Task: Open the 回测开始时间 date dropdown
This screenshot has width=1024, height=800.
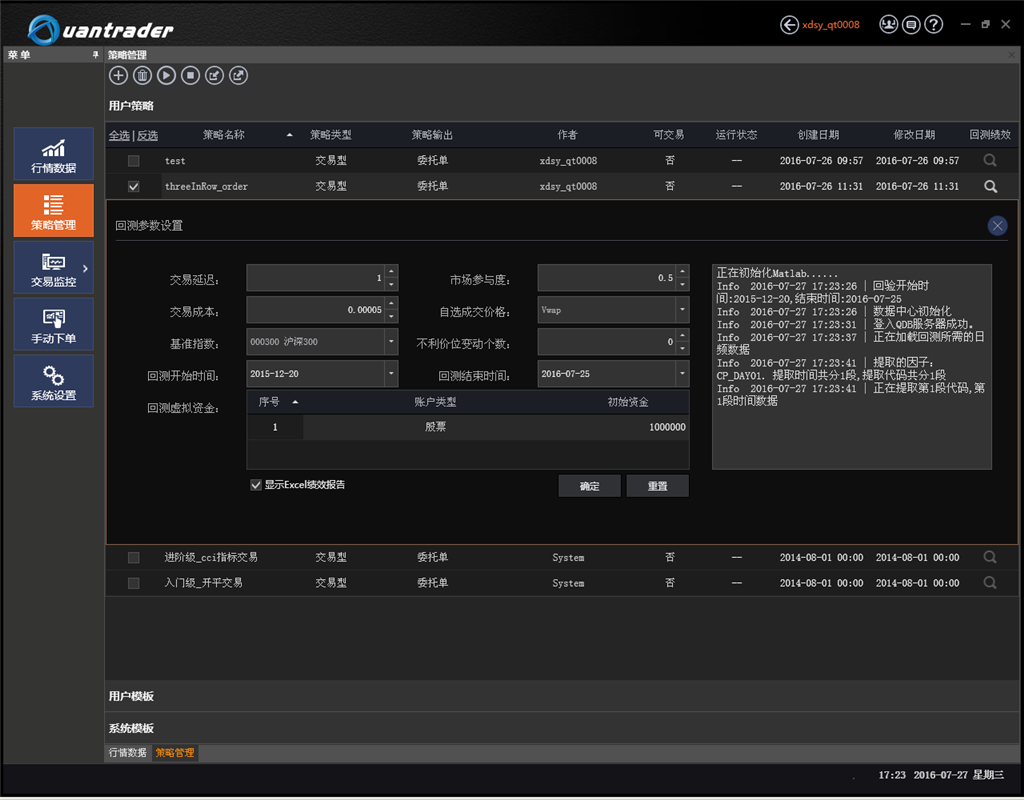Action: 391,375
